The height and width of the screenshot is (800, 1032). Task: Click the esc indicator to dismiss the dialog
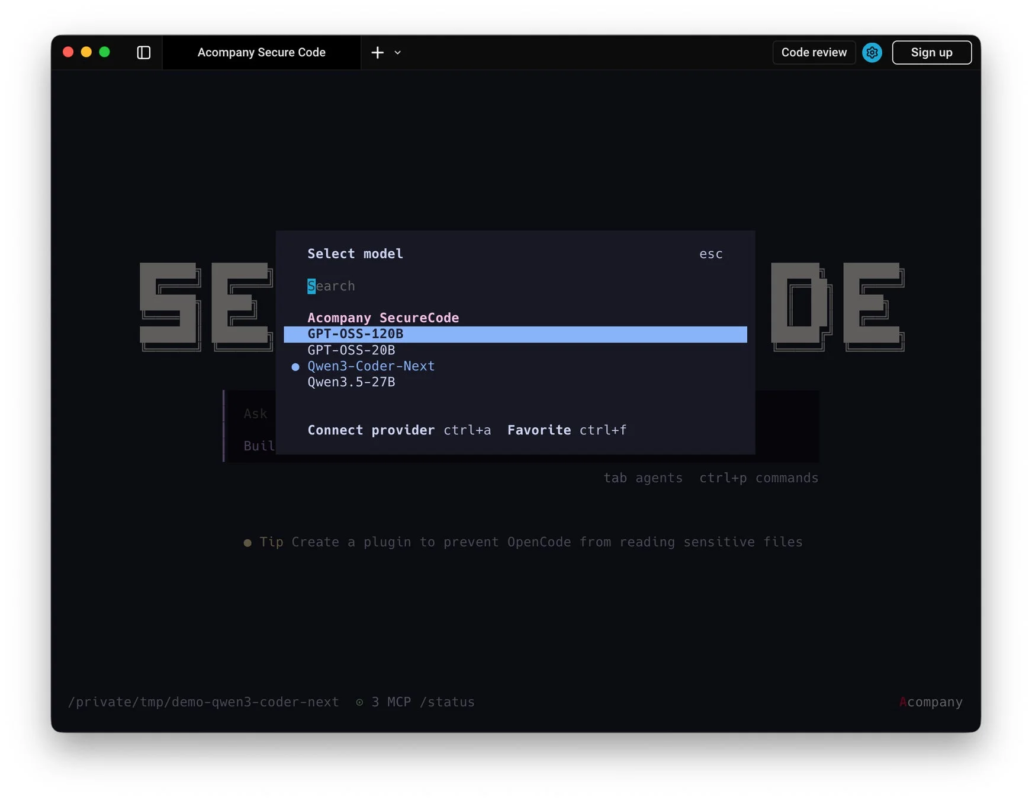[710, 253]
